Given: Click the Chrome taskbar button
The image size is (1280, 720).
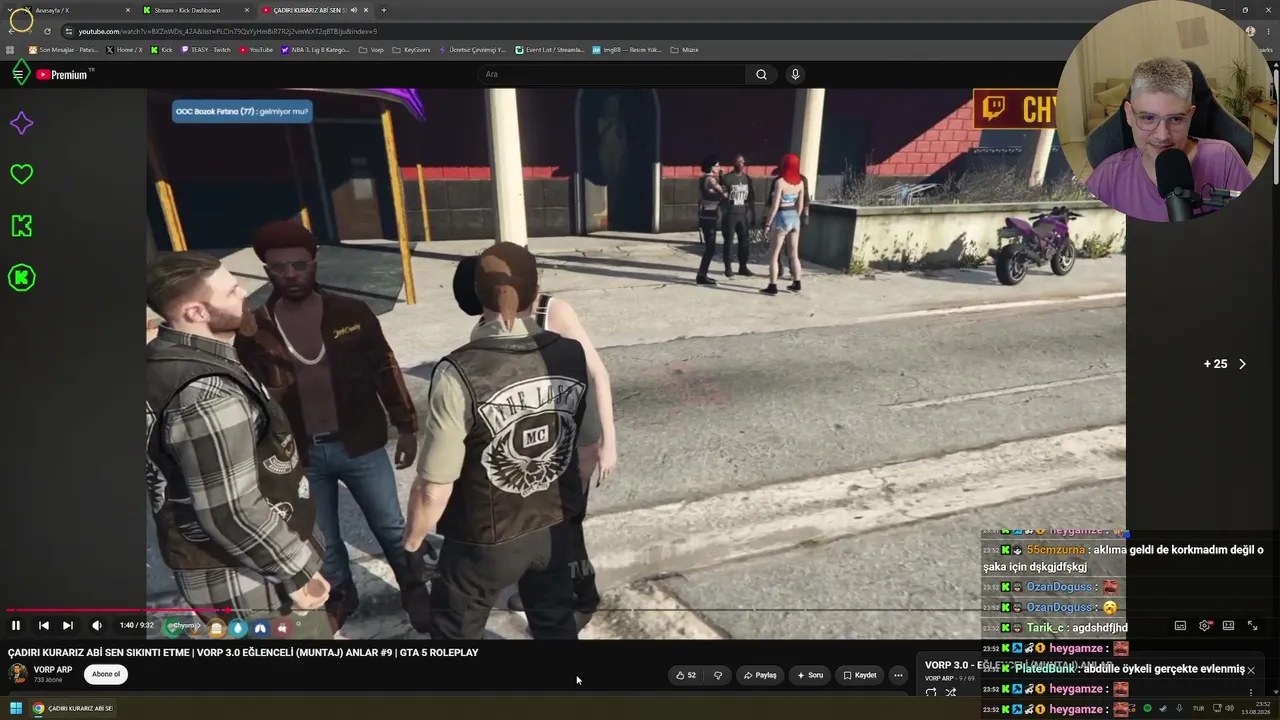Looking at the screenshot, I should [x=73, y=709].
